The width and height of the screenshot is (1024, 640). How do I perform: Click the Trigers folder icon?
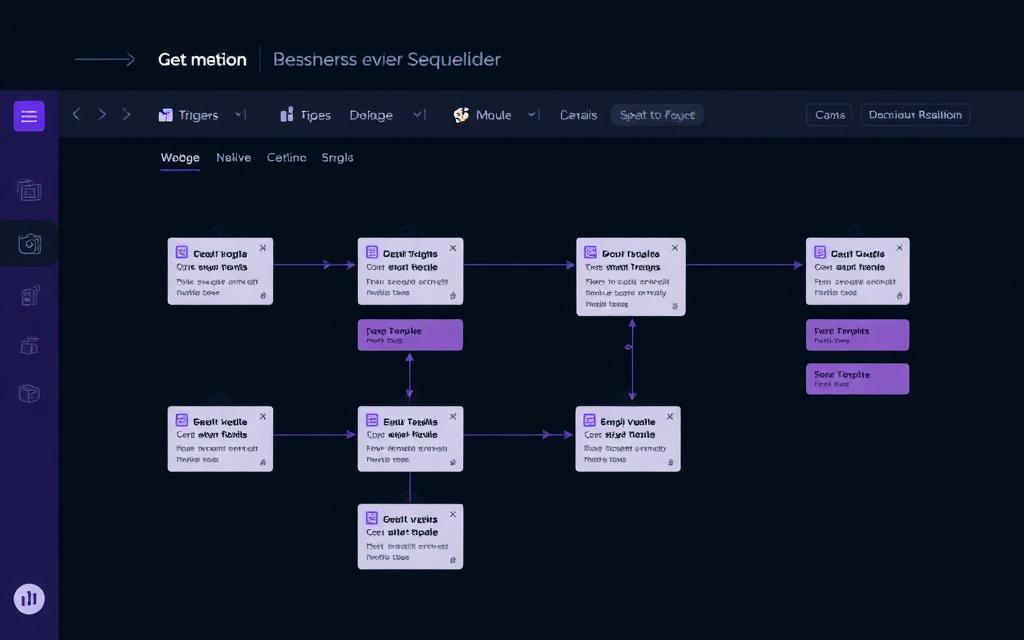pos(165,115)
